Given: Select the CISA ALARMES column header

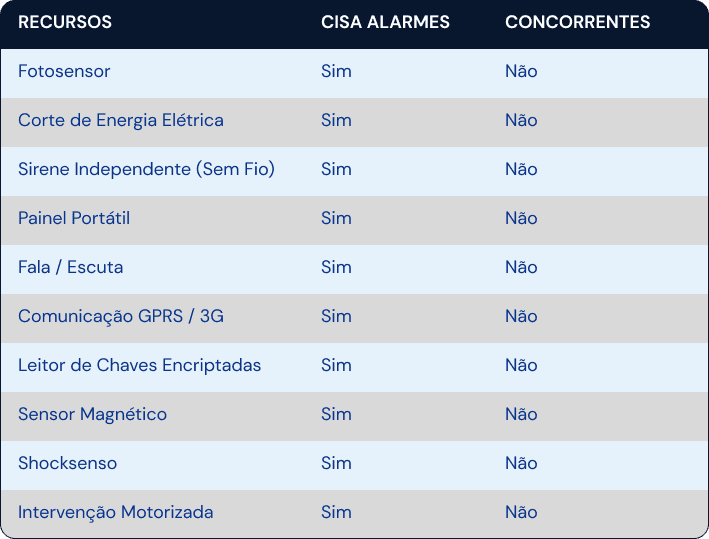Looking at the screenshot, I should pyautogui.click(x=385, y=22).
